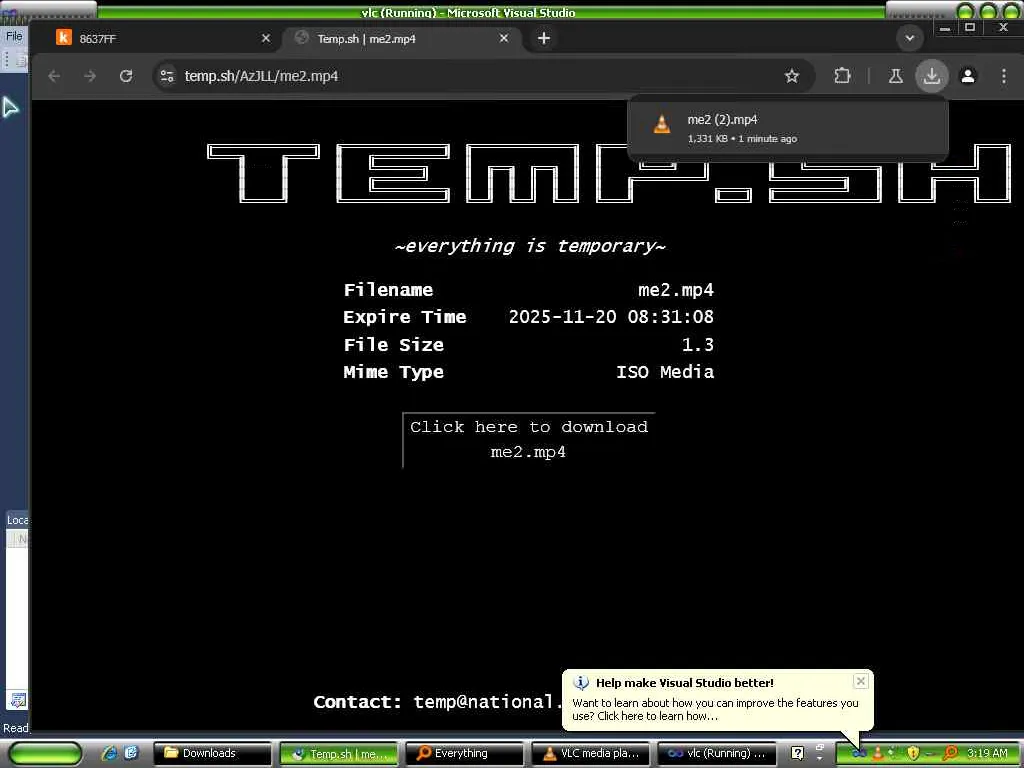Switch to Temp.sh taskbar button
Viewport: 1024px width, 768px height.
click(x=339, y=753)
